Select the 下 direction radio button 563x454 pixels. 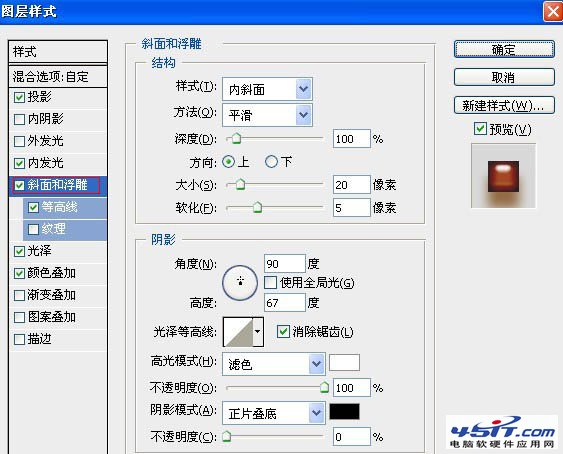pos(271,162)
